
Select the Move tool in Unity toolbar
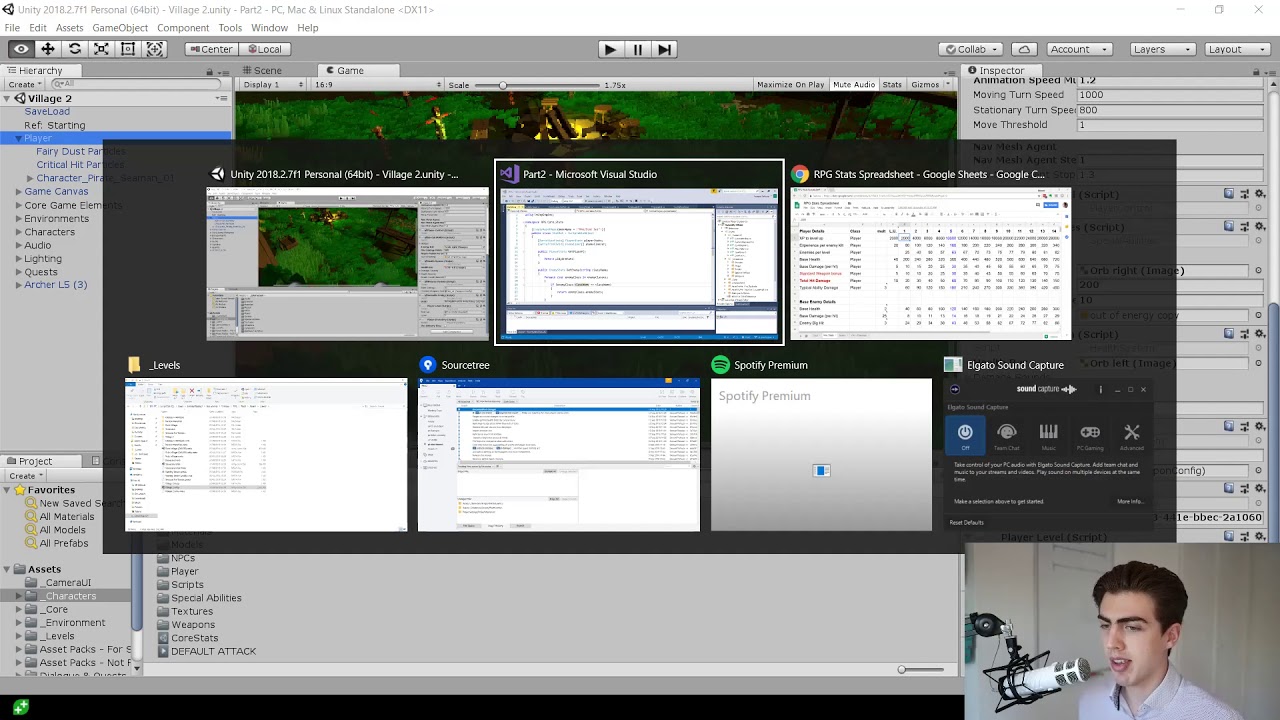tap(47, 49)
